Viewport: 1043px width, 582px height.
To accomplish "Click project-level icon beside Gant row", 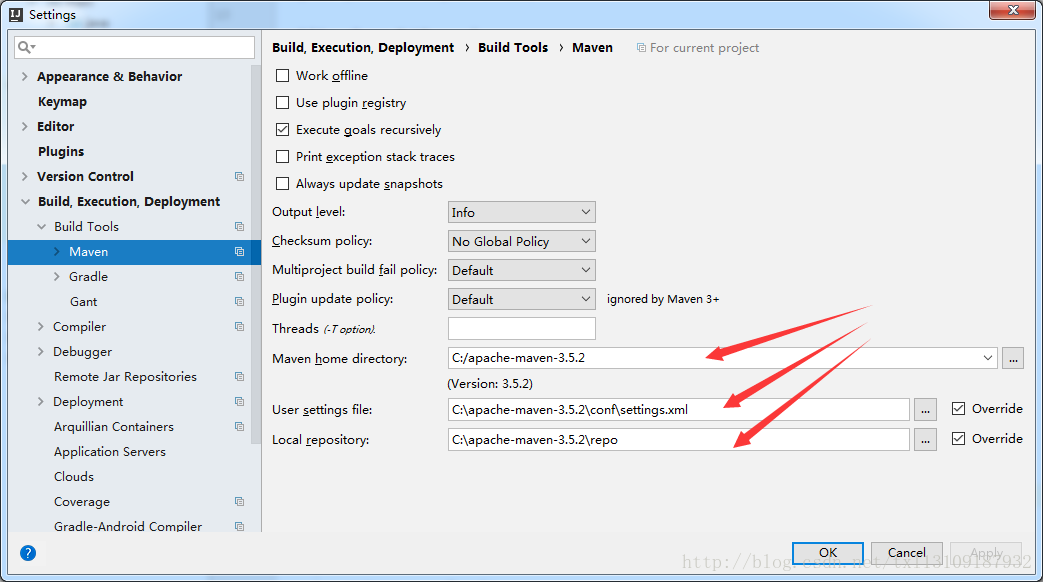I will (239, 301).
